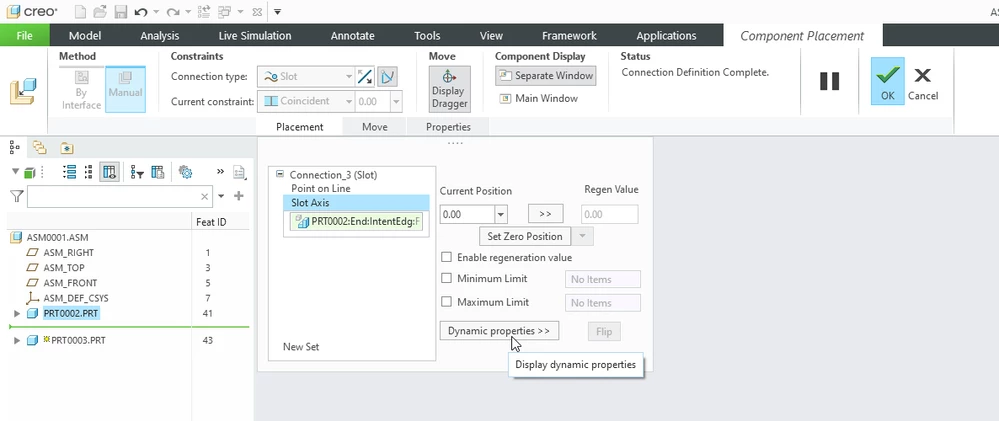Clear the model tree search field X
Image resolution: width=999 pixels, height=421 pixels.
click(205, 197)
